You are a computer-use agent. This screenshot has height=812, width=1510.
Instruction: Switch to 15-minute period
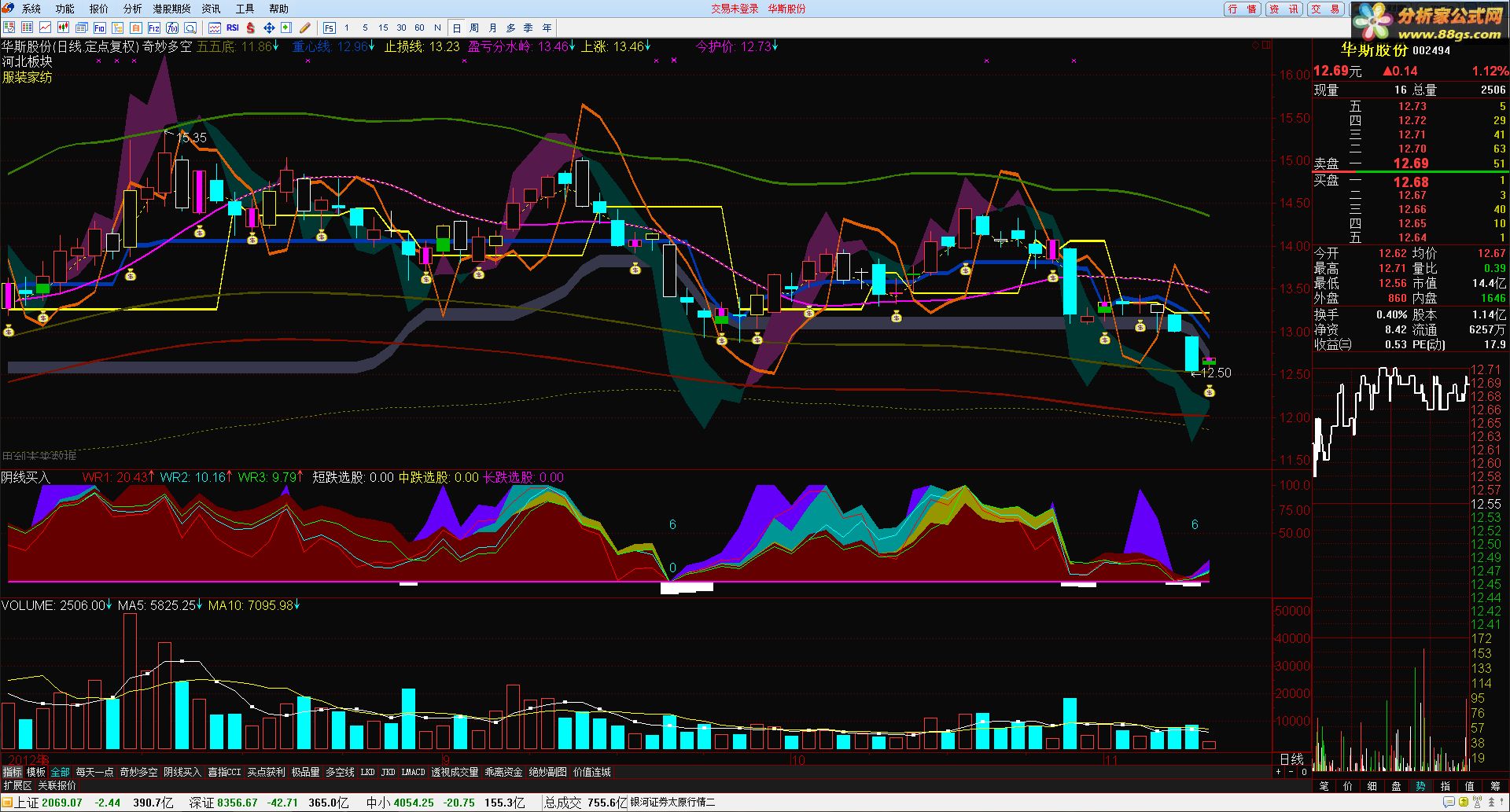coord(383,28)
